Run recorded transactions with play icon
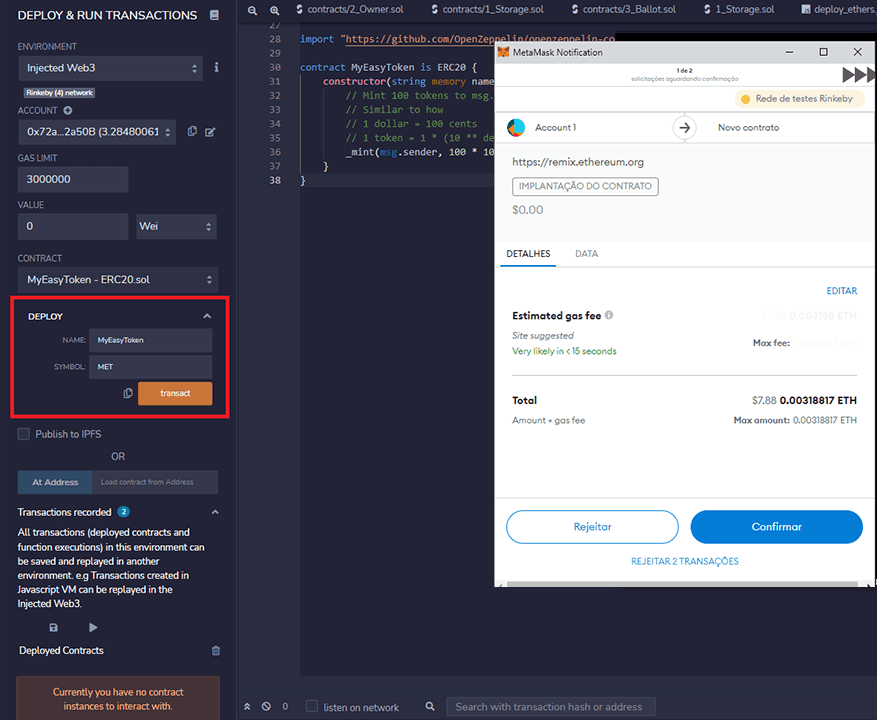877x720 pixels. pos(93,627)
